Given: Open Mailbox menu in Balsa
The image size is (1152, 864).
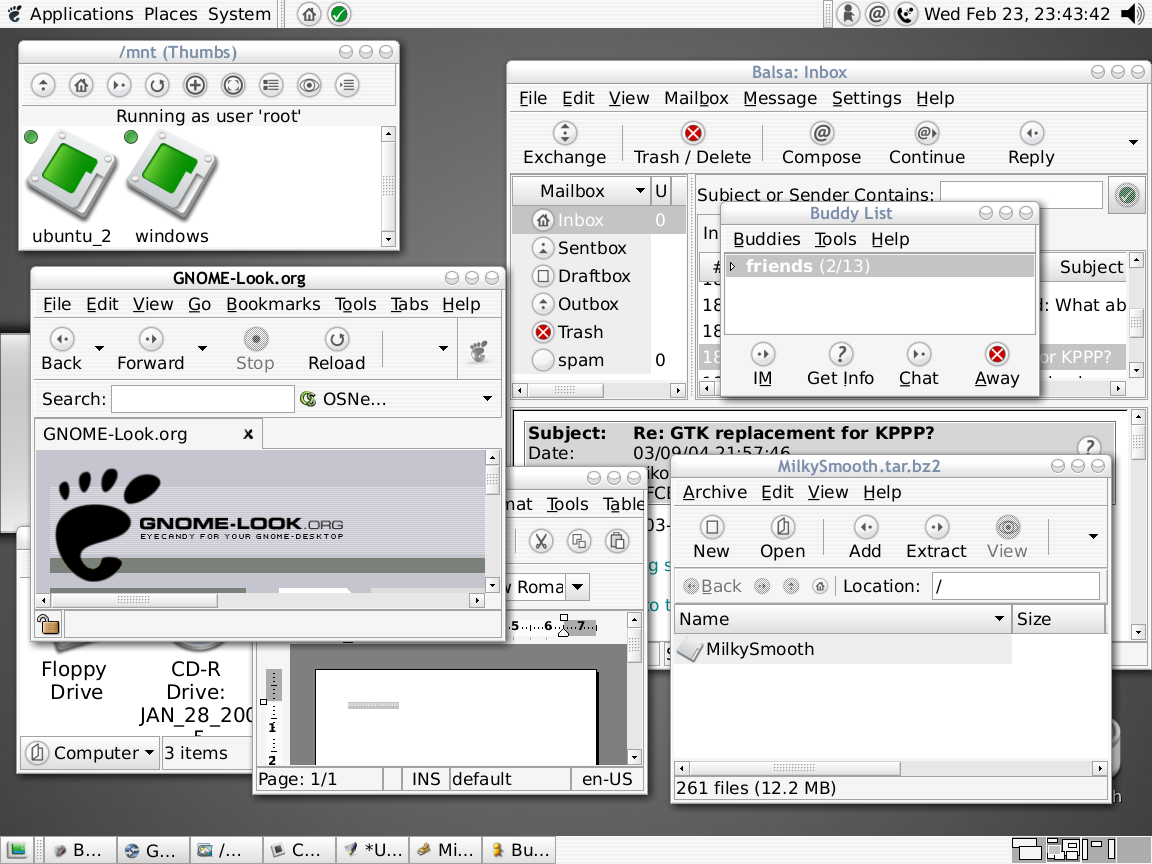Looking at the screenshot, I should click(x=696, y=98).
